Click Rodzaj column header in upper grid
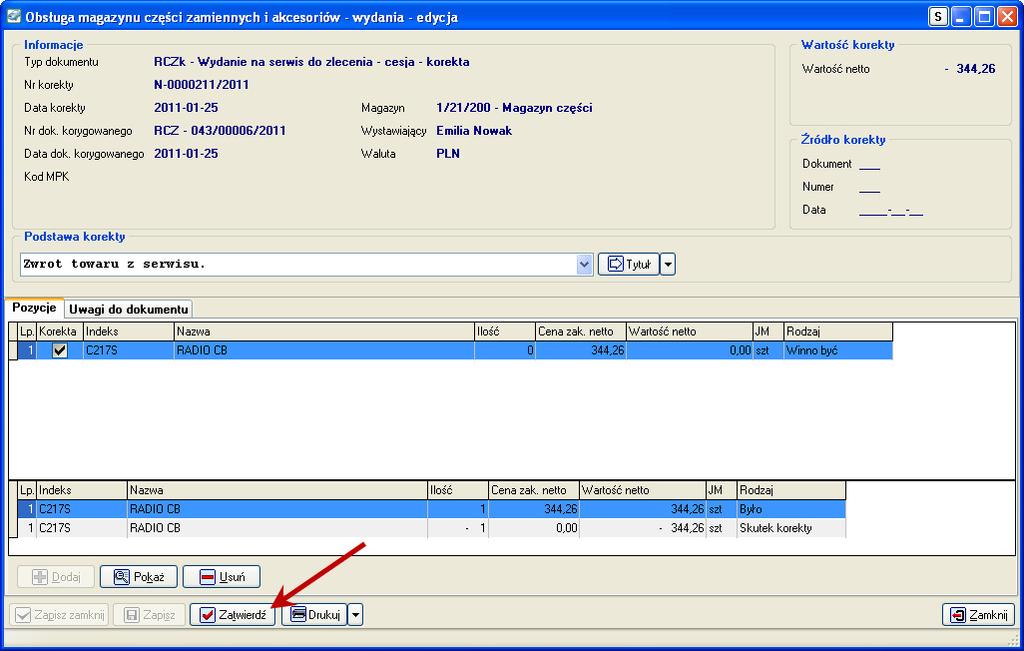 click(x=838, y=332)
